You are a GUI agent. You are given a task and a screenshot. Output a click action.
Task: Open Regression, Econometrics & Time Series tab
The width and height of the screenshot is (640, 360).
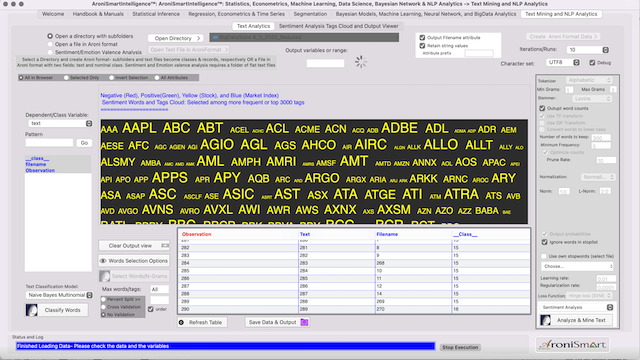pos(236,14)
